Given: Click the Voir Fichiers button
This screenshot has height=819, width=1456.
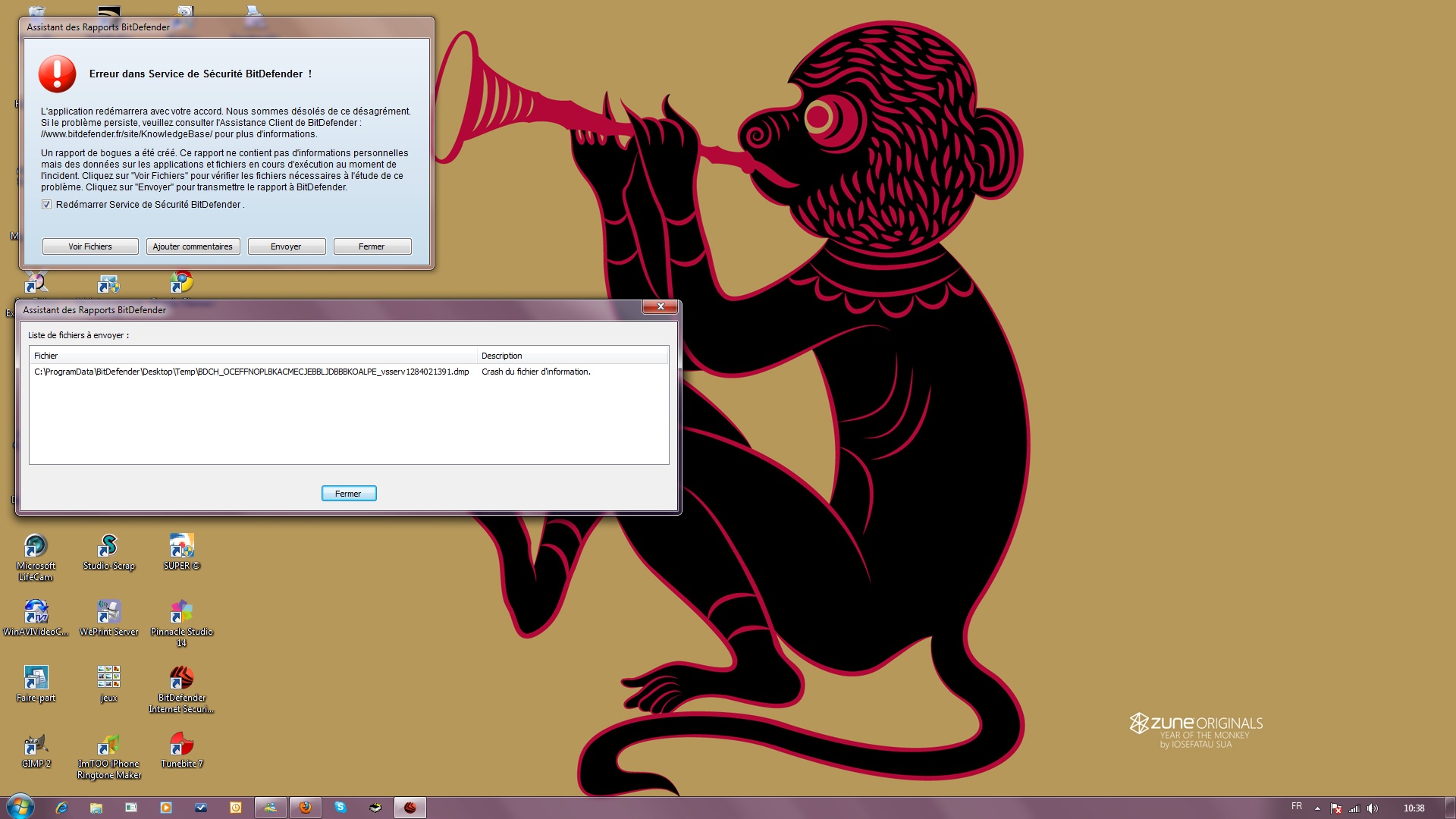Looking at the screenshot, I should (90, 246).
